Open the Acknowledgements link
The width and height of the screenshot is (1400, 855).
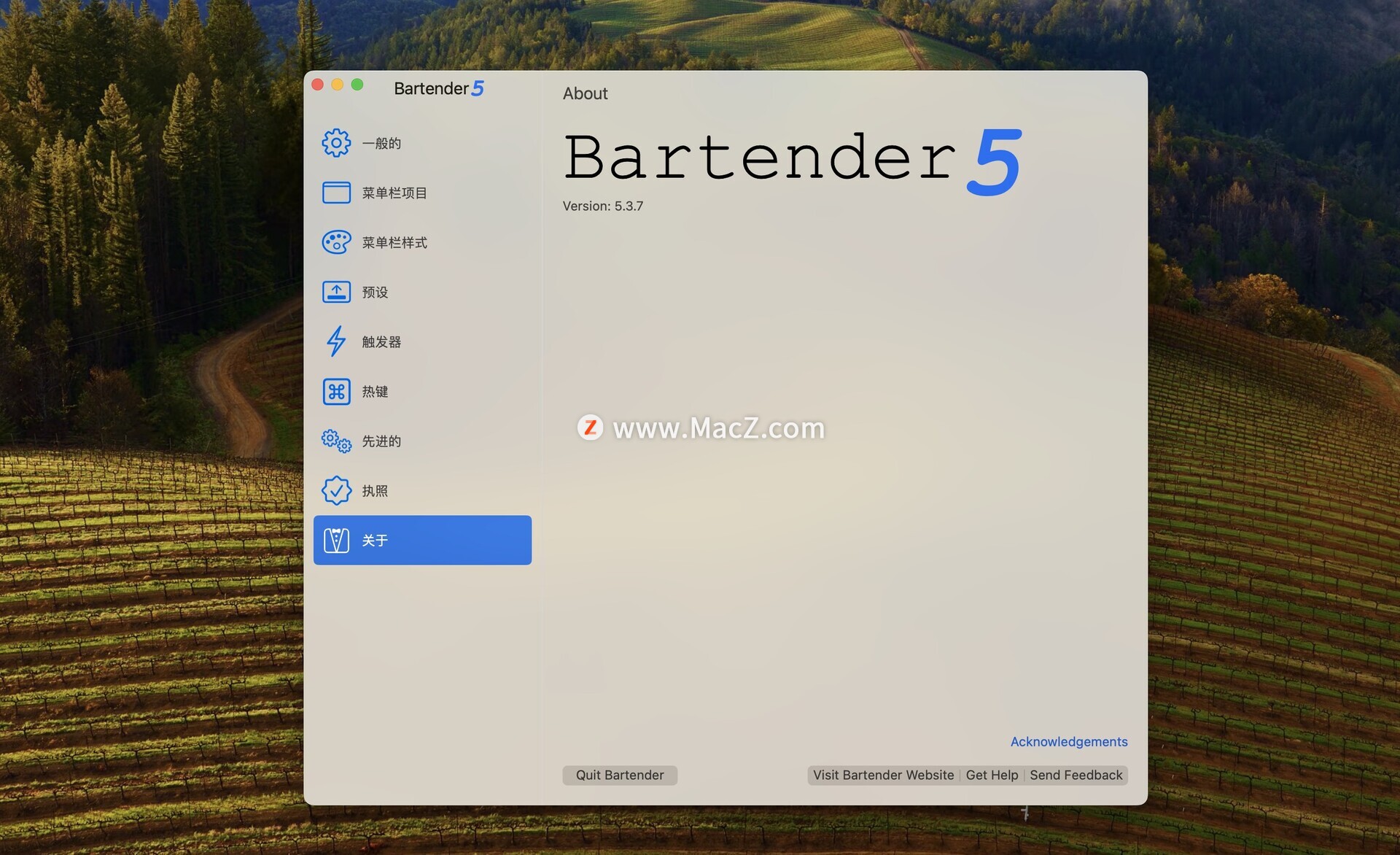click(x=1069, y=741)
